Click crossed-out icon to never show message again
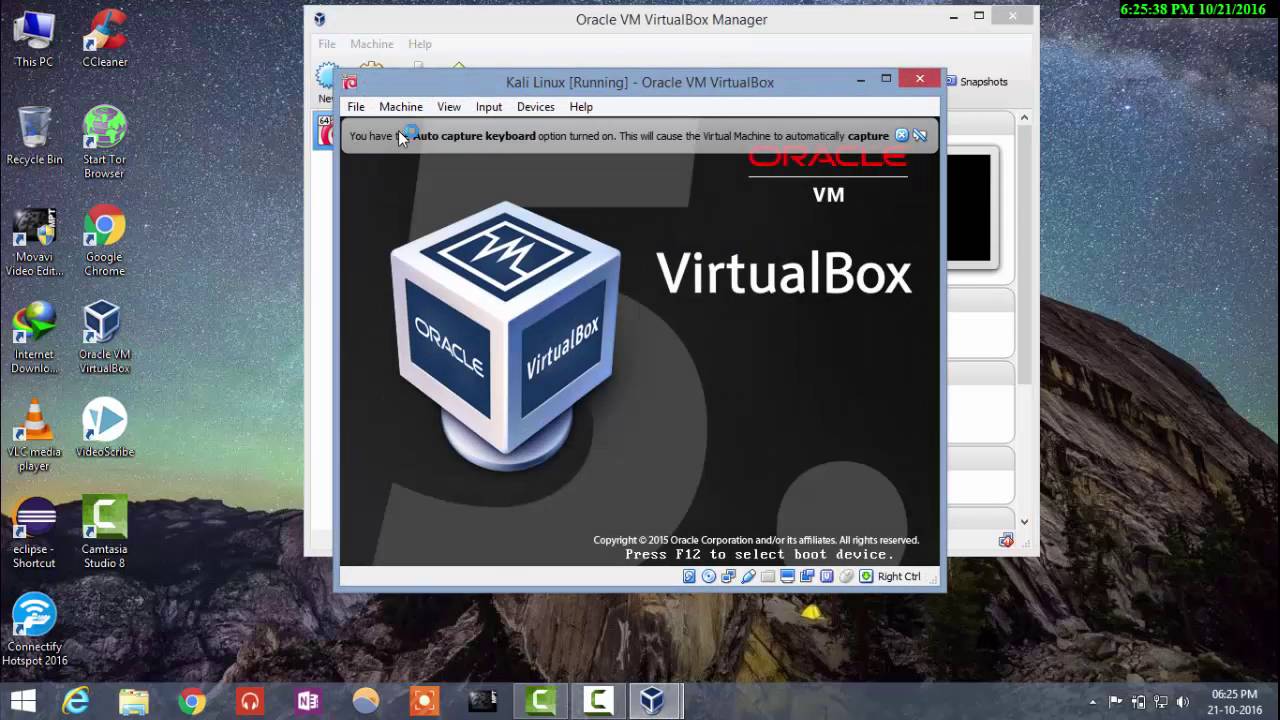Image resolution: width=1280 pixels, height=720 pixels. point(919,135)
